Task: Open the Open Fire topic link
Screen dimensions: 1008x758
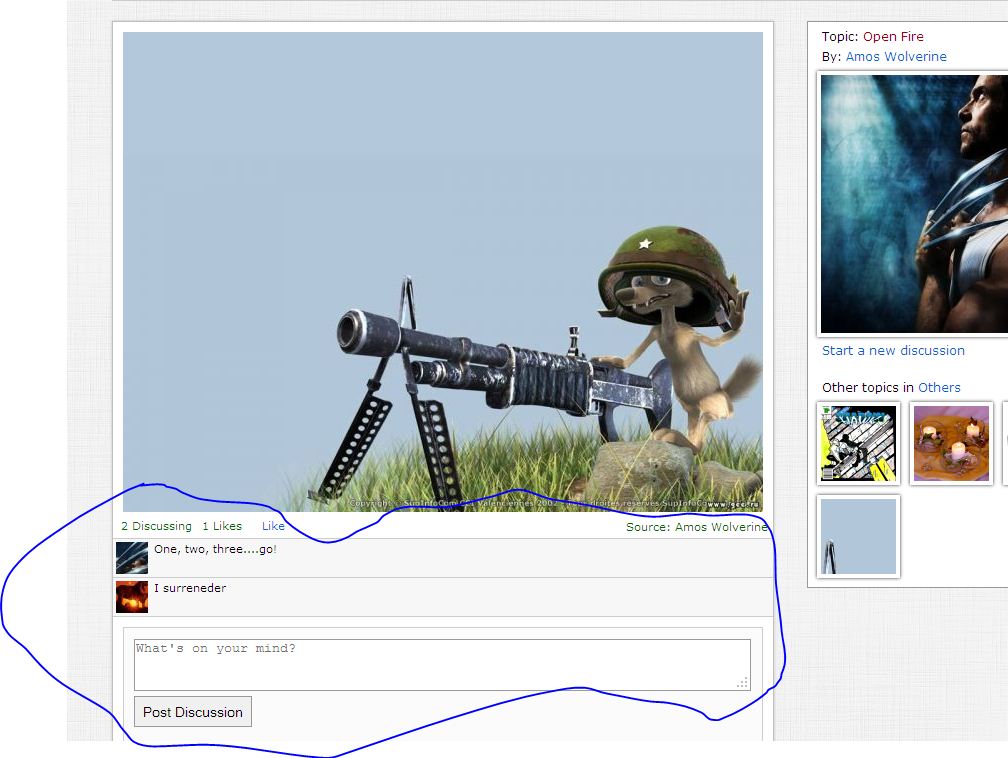Action: pos(894,37)
